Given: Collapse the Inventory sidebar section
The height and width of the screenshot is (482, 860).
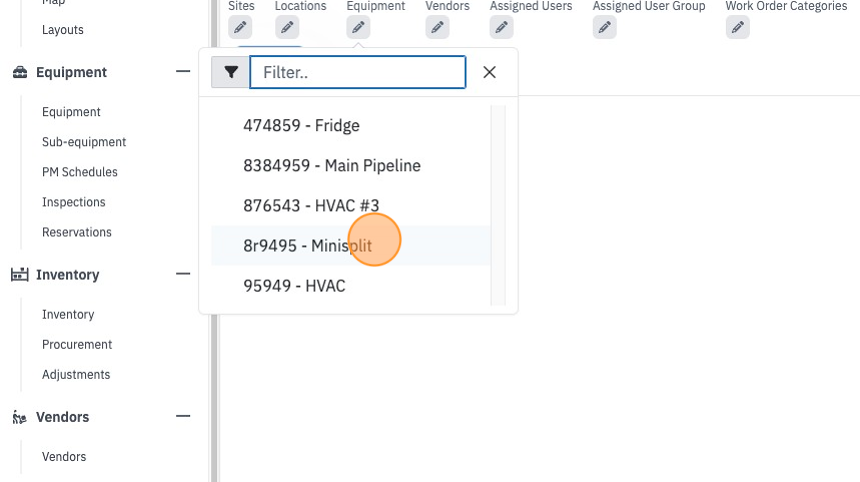Looking at the screenshot, I should click(183, 274).
